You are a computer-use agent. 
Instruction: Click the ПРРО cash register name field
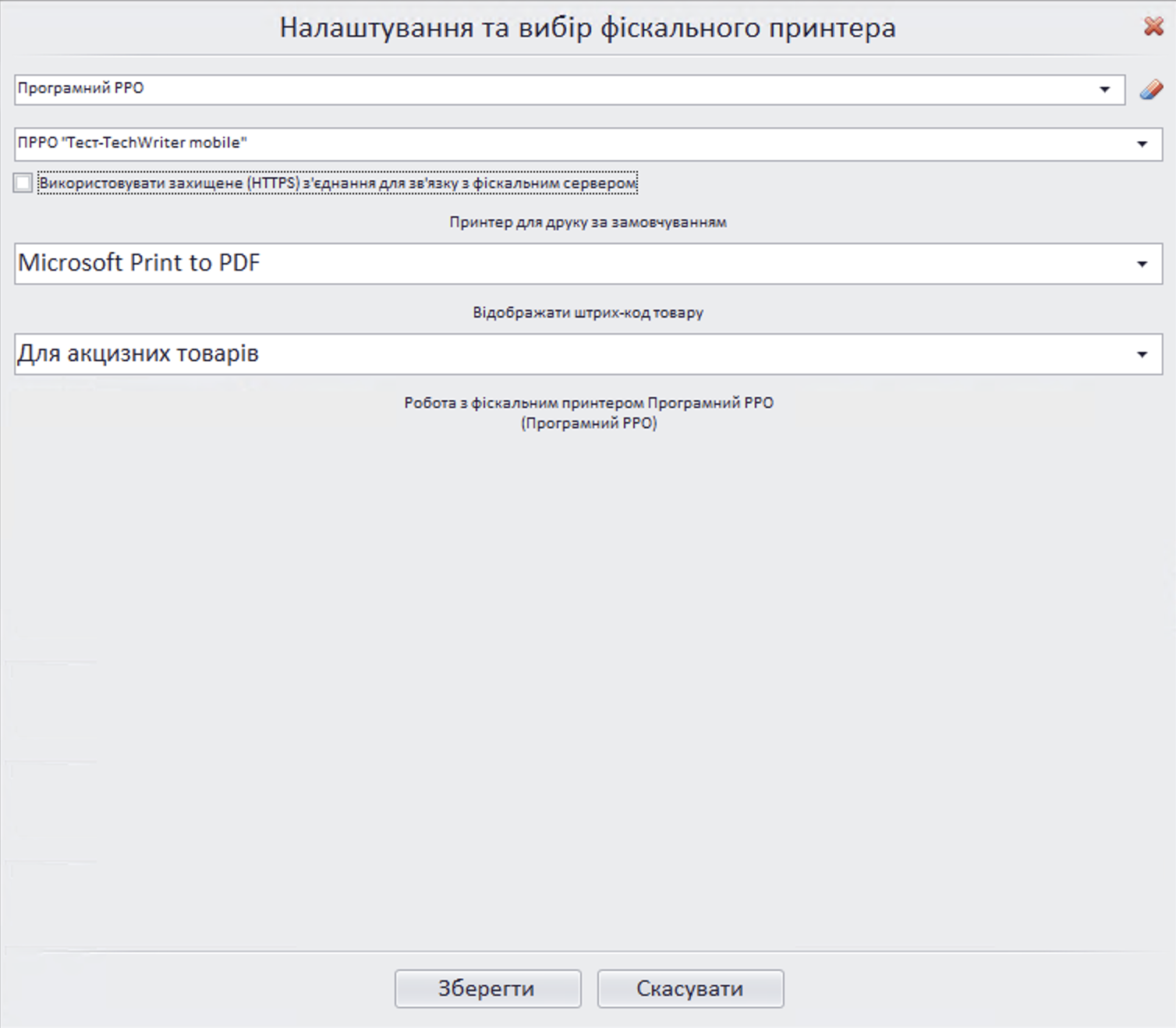pos(312,144)
